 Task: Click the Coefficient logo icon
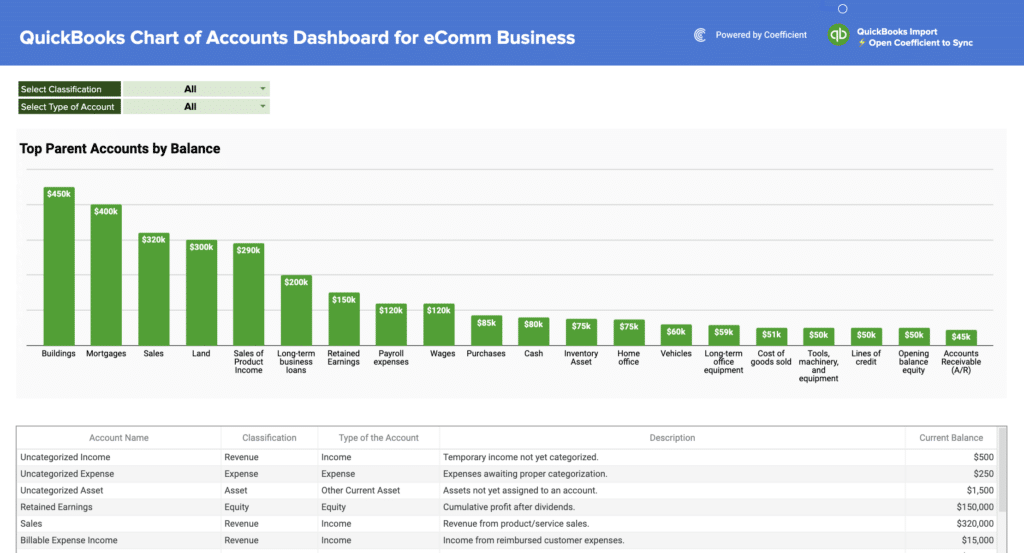click(x=699, y=35)
